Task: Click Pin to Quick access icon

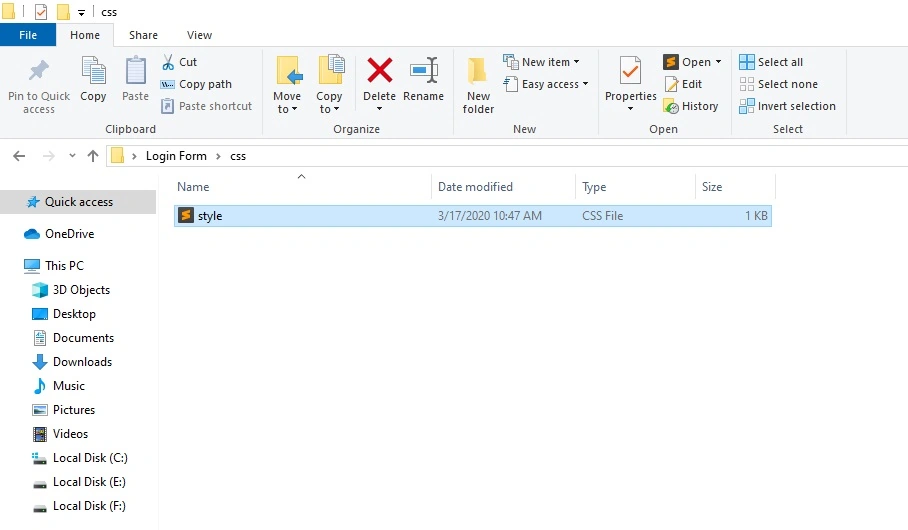Action: (39, 71)
